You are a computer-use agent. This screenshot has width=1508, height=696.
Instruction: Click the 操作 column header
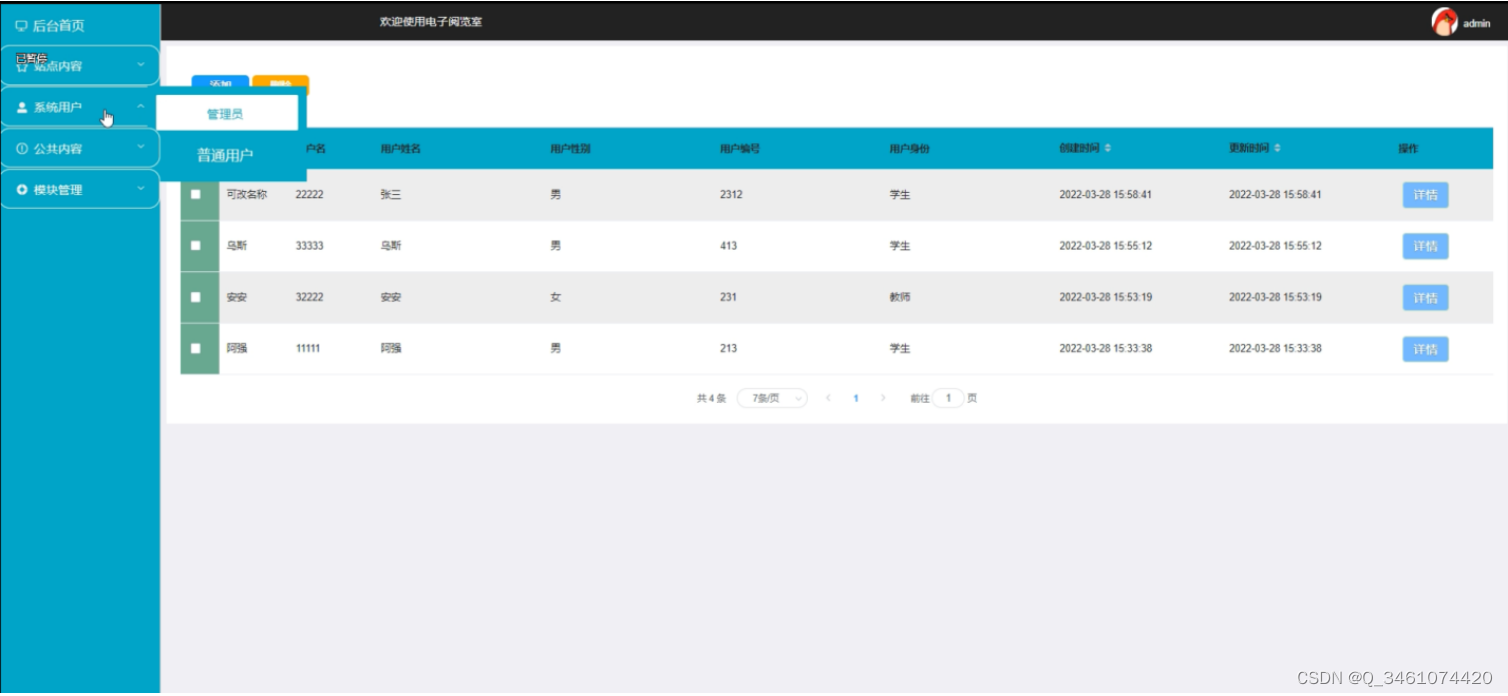point(1408,149)
